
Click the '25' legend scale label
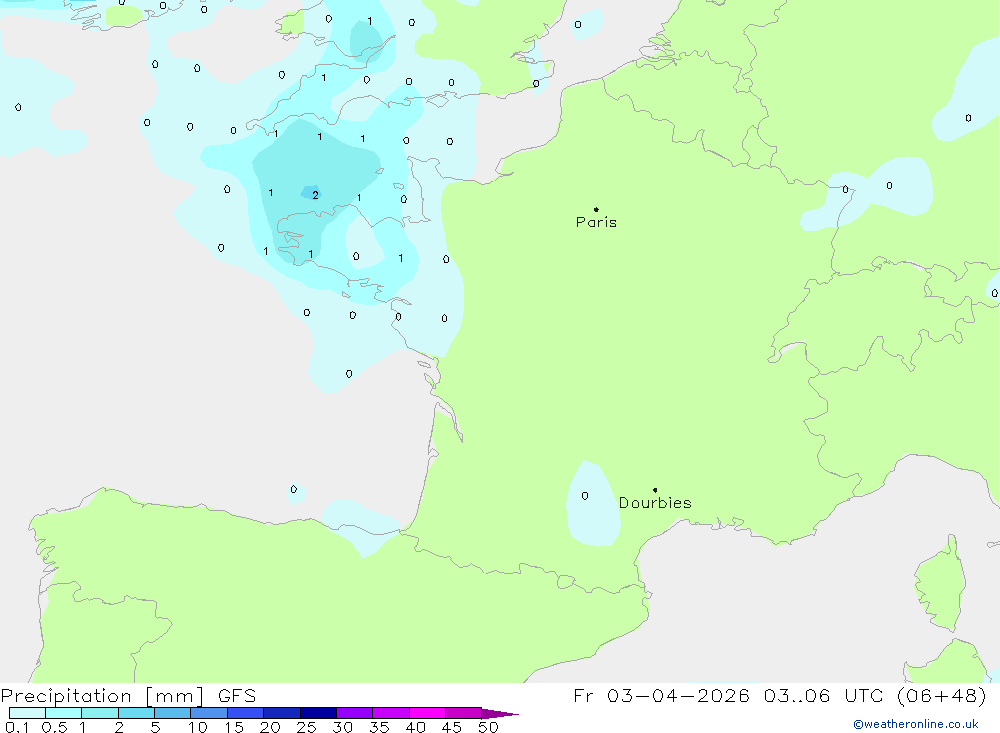[x=306, y=727]
